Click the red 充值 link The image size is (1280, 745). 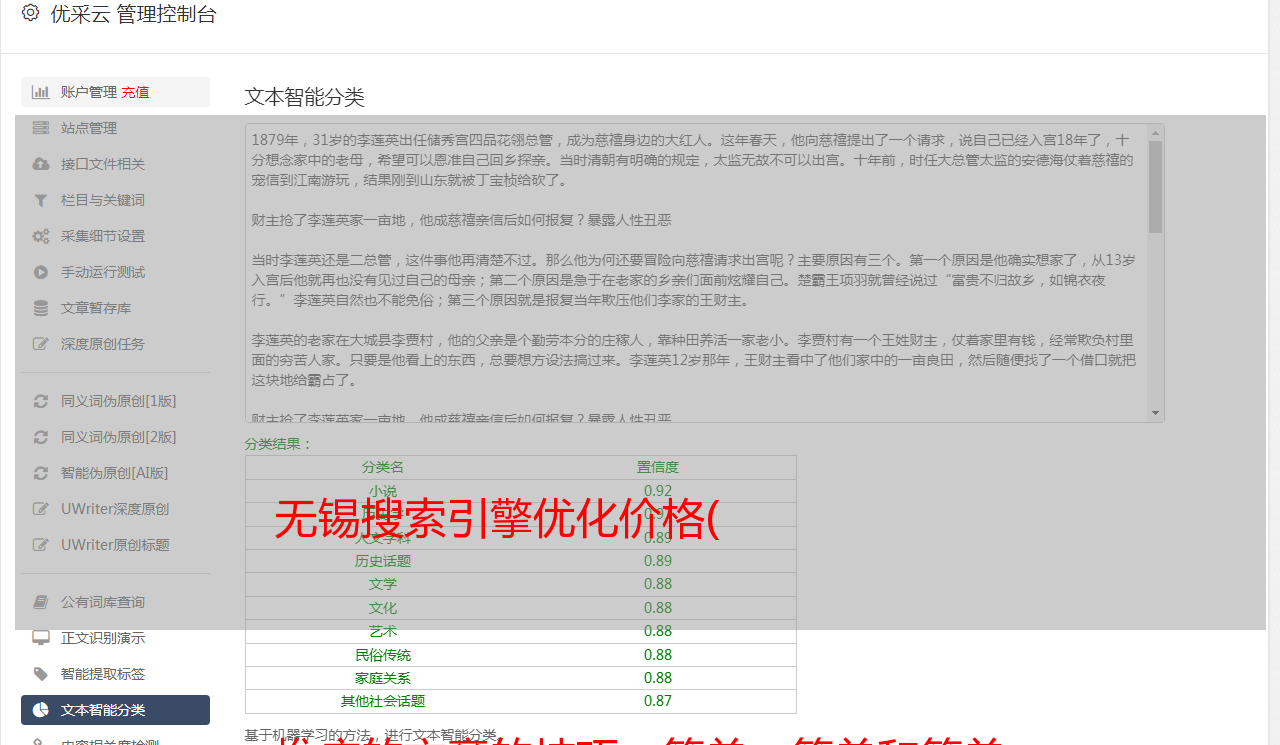coord(135,92)
